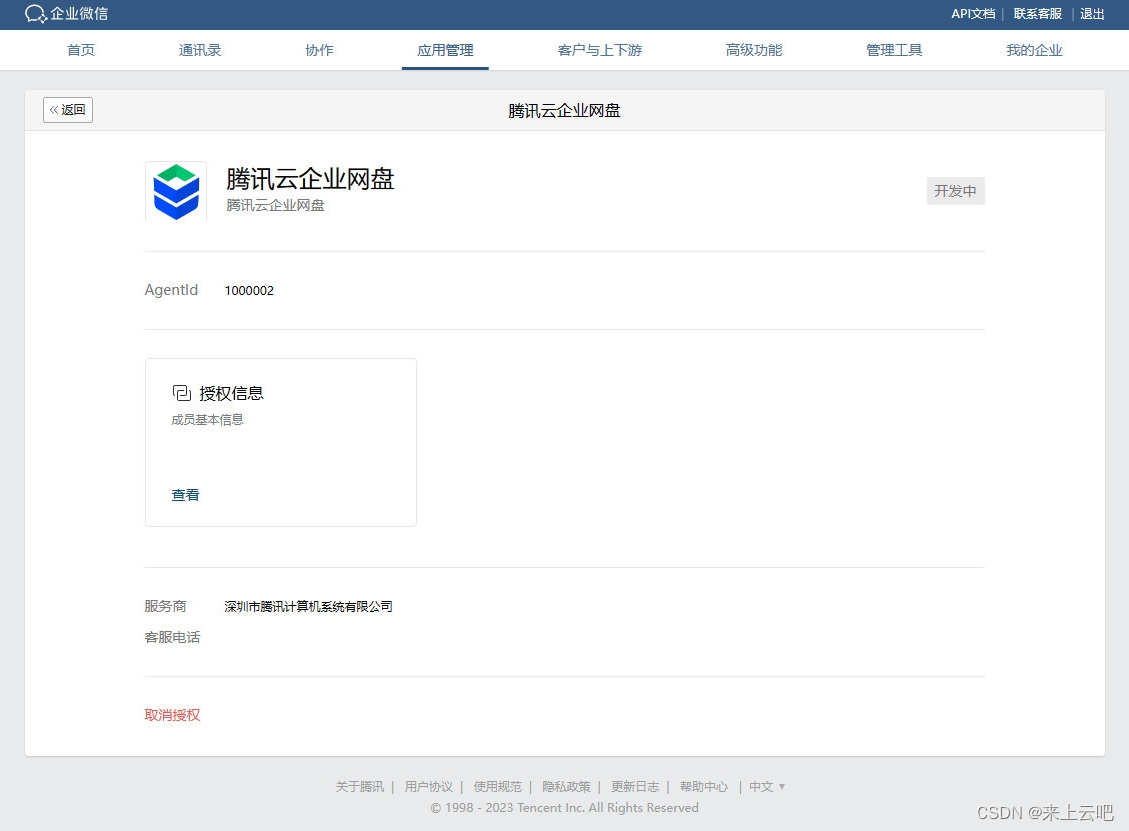1129x831 pixels.
Task: Open the API文档 link
Action: [x=973, y=14]
